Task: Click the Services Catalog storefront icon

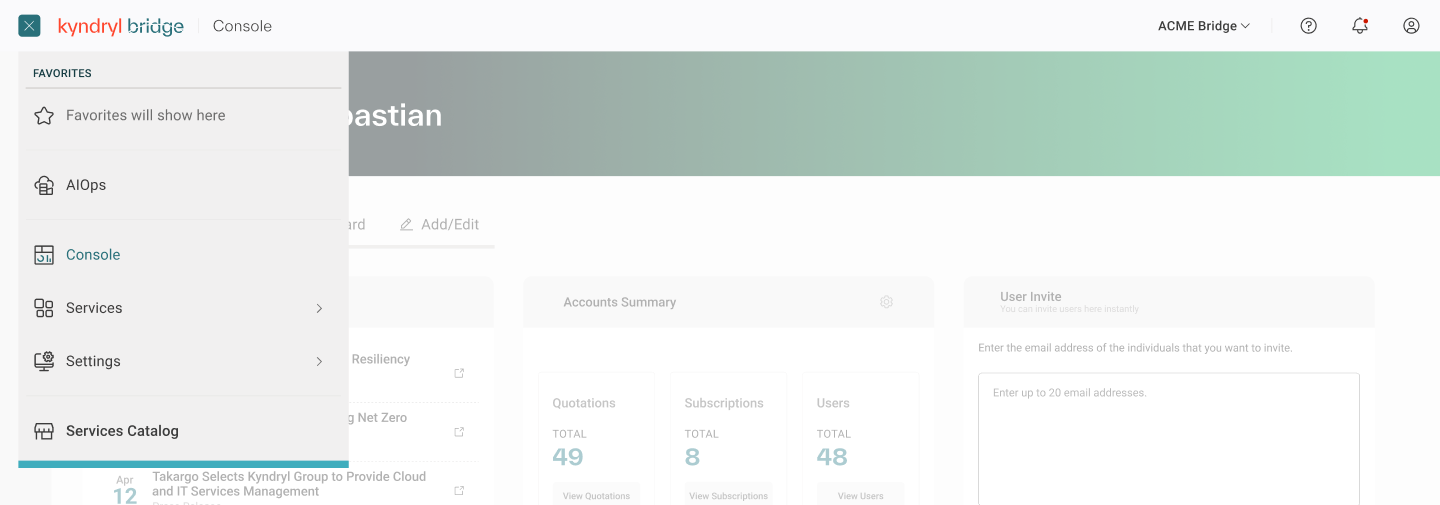Action: pos(44,431)
